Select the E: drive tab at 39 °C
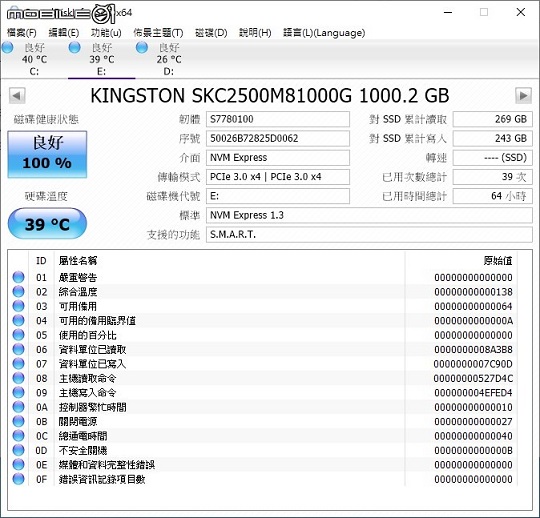 (x=102, y=59)
